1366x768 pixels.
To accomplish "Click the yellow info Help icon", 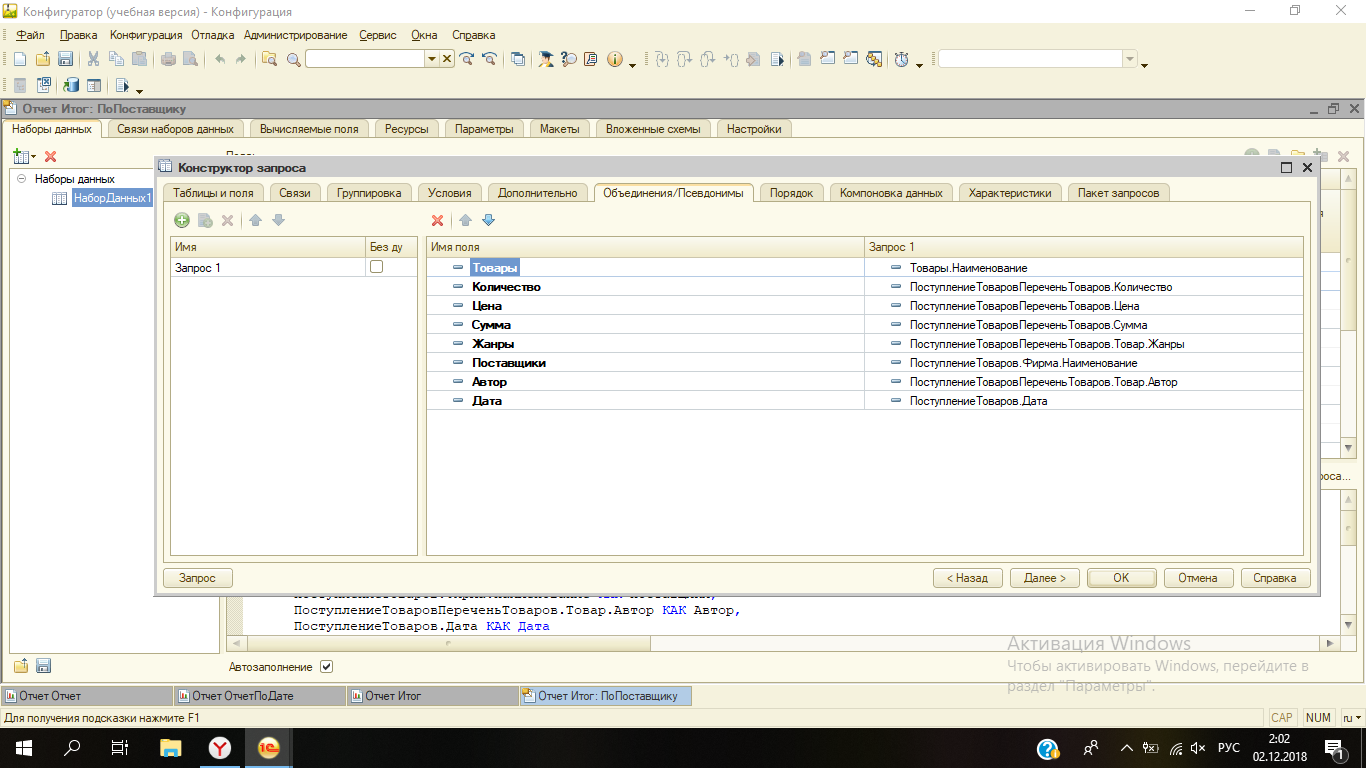I will click(x=615, y=59).
